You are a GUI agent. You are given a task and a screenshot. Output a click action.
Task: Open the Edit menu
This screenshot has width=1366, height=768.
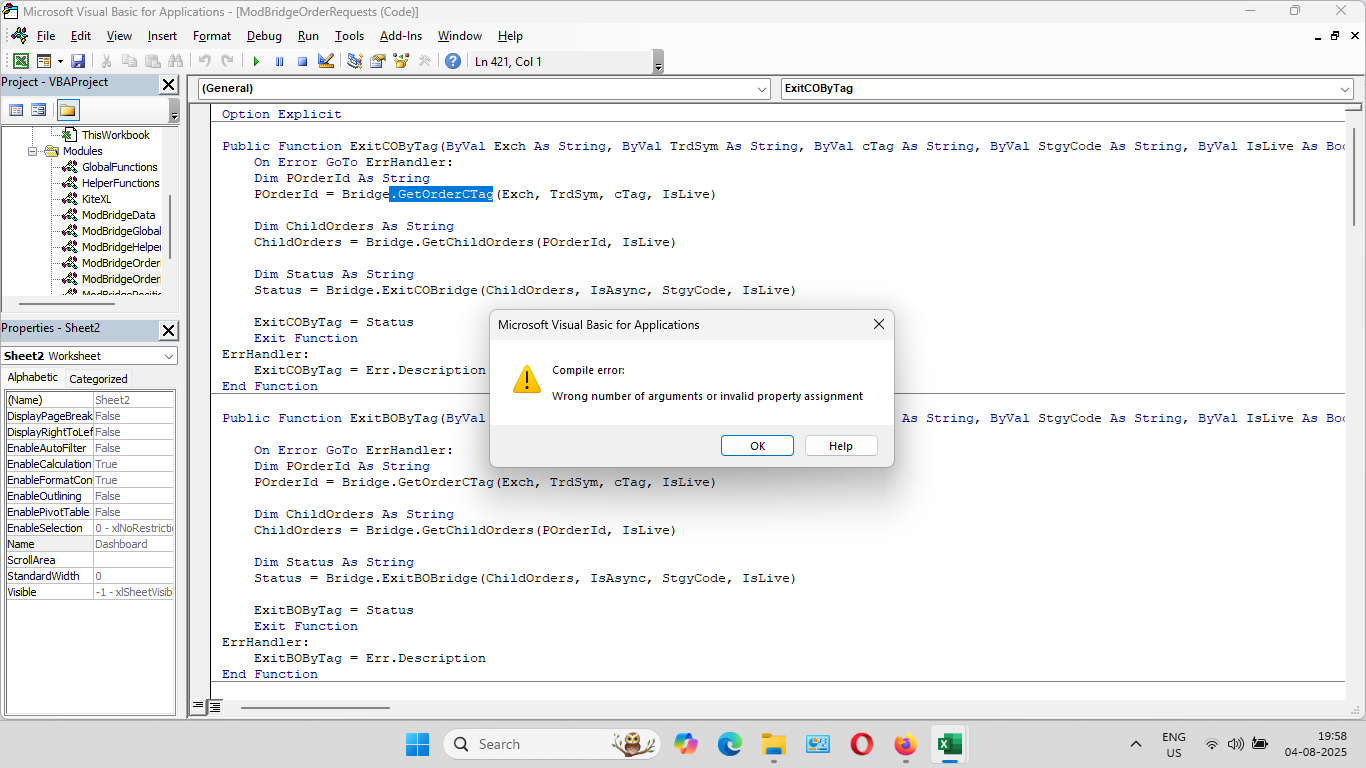click(x=81, y=36)
